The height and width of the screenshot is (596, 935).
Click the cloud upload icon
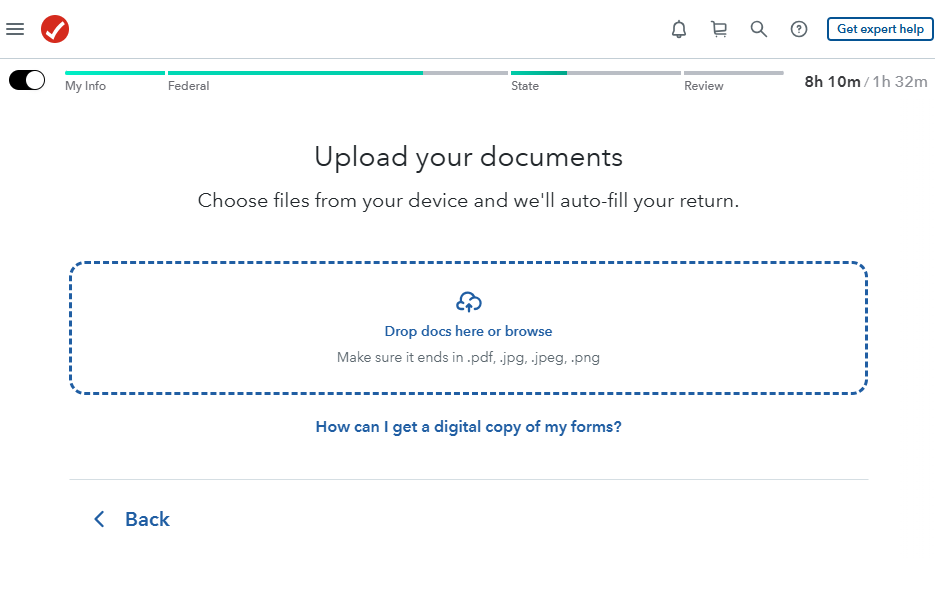pos(468,302)
